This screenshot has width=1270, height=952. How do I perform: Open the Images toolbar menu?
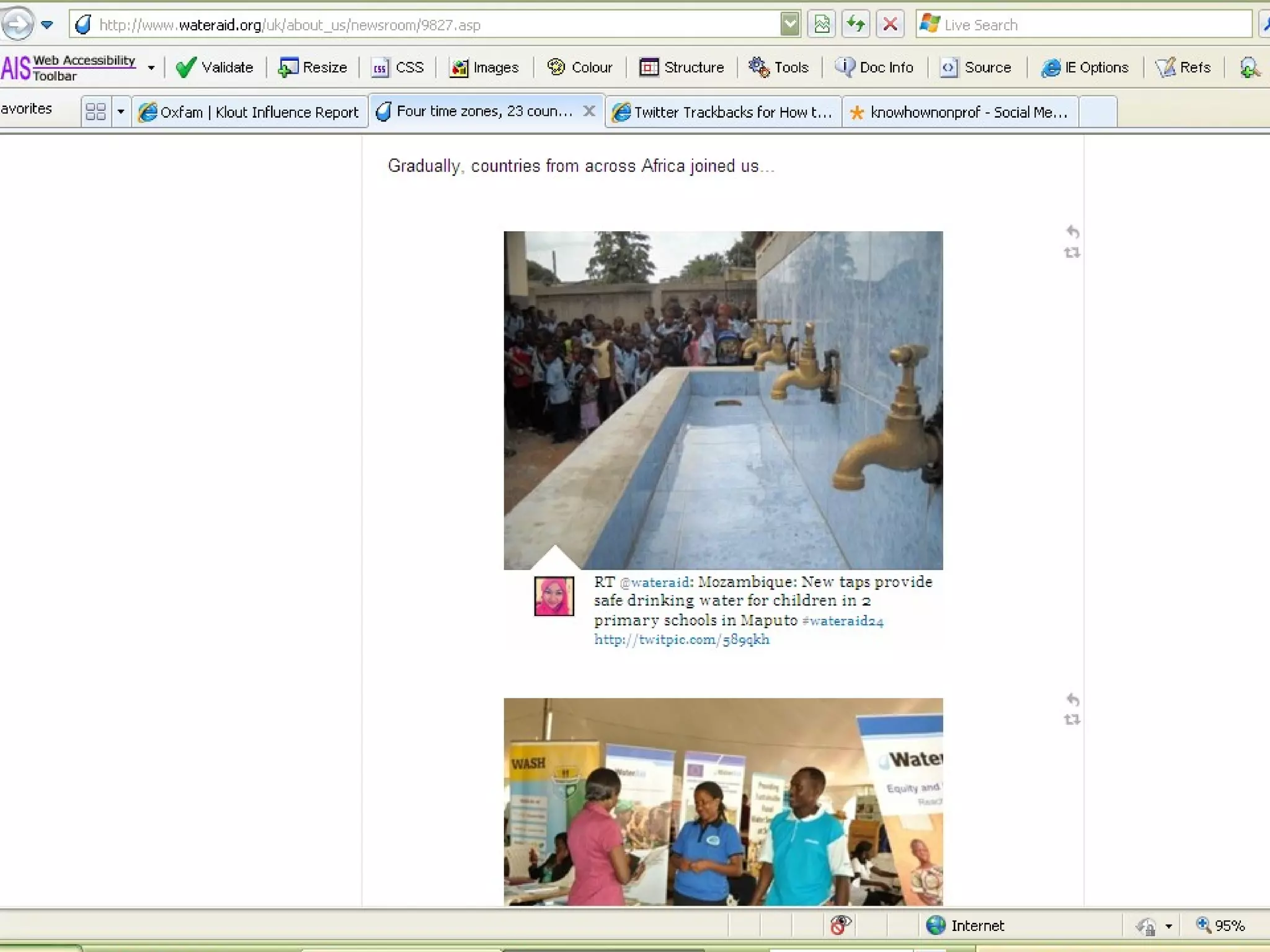pos(484,67)
